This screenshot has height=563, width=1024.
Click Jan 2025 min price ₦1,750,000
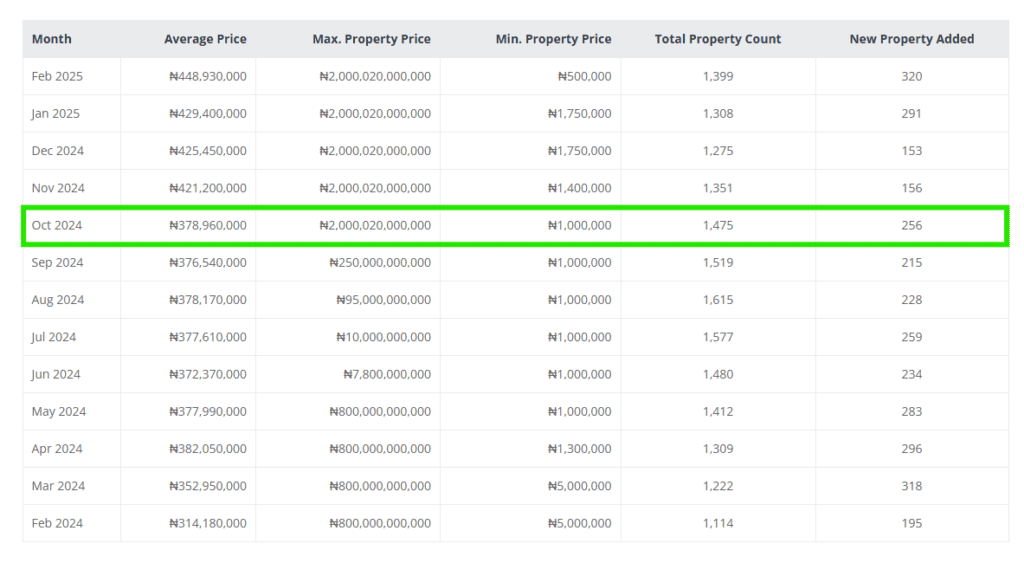tap(579, 114)
